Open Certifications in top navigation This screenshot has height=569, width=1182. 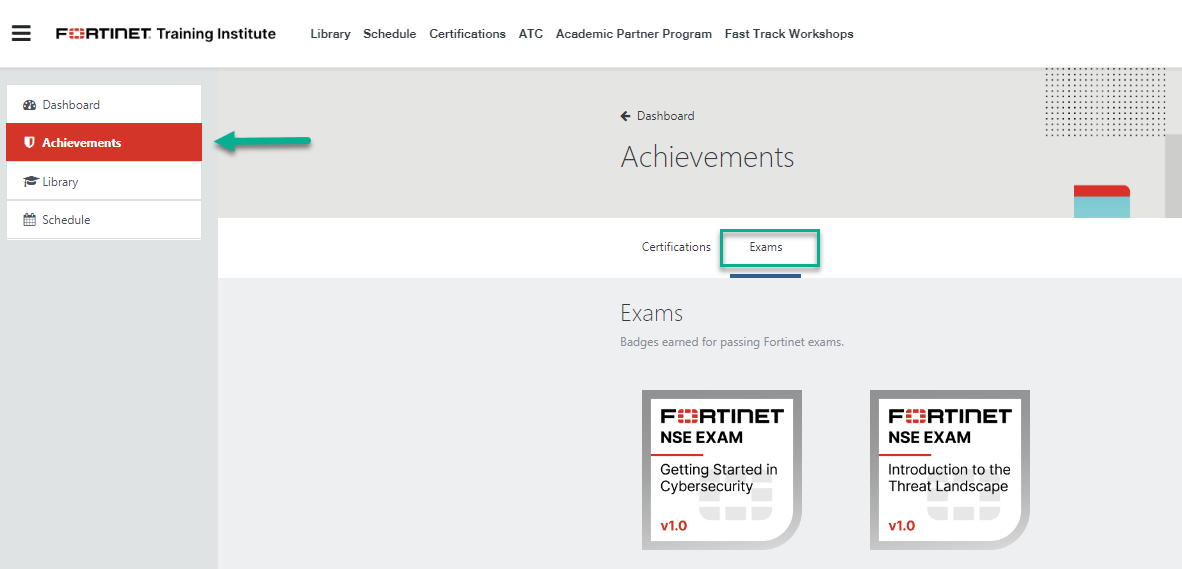point(467,34)
